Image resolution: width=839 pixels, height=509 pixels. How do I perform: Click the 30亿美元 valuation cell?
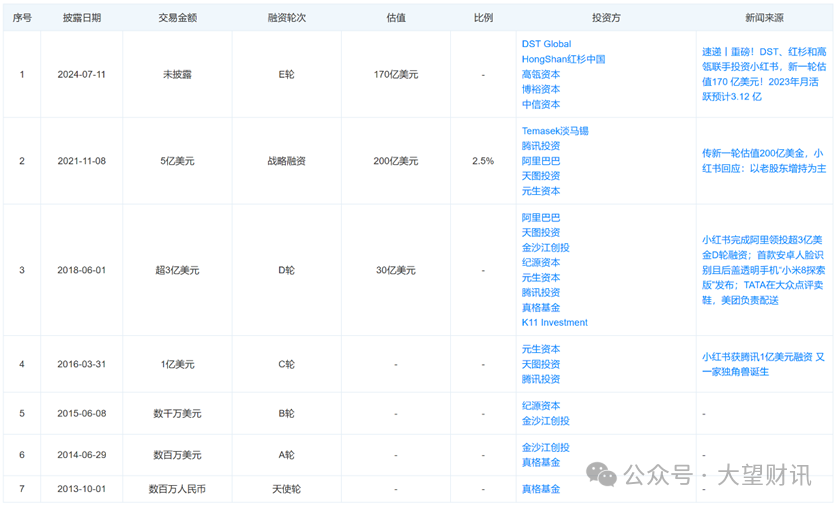[396, 270]
